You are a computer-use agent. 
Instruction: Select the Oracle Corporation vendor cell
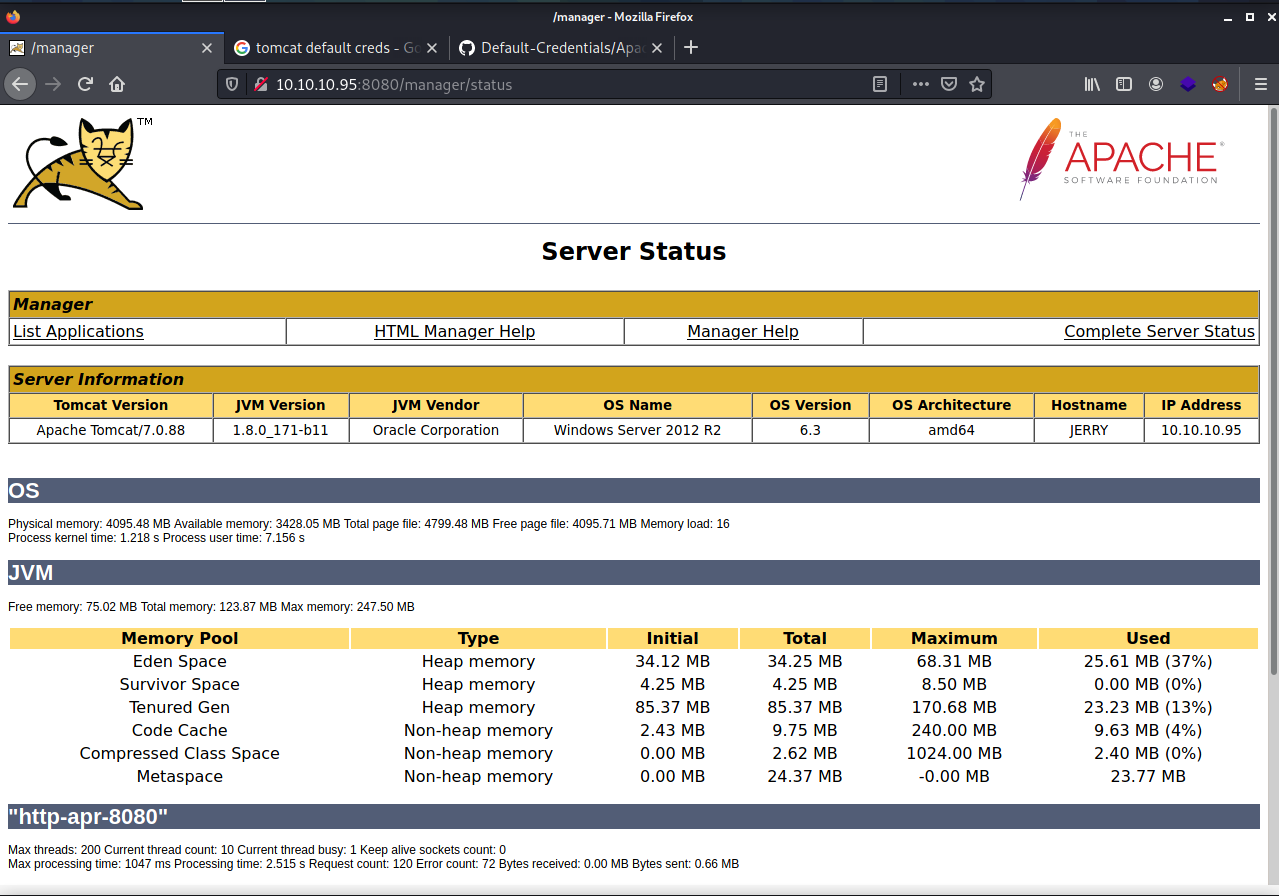coord(436,430)
